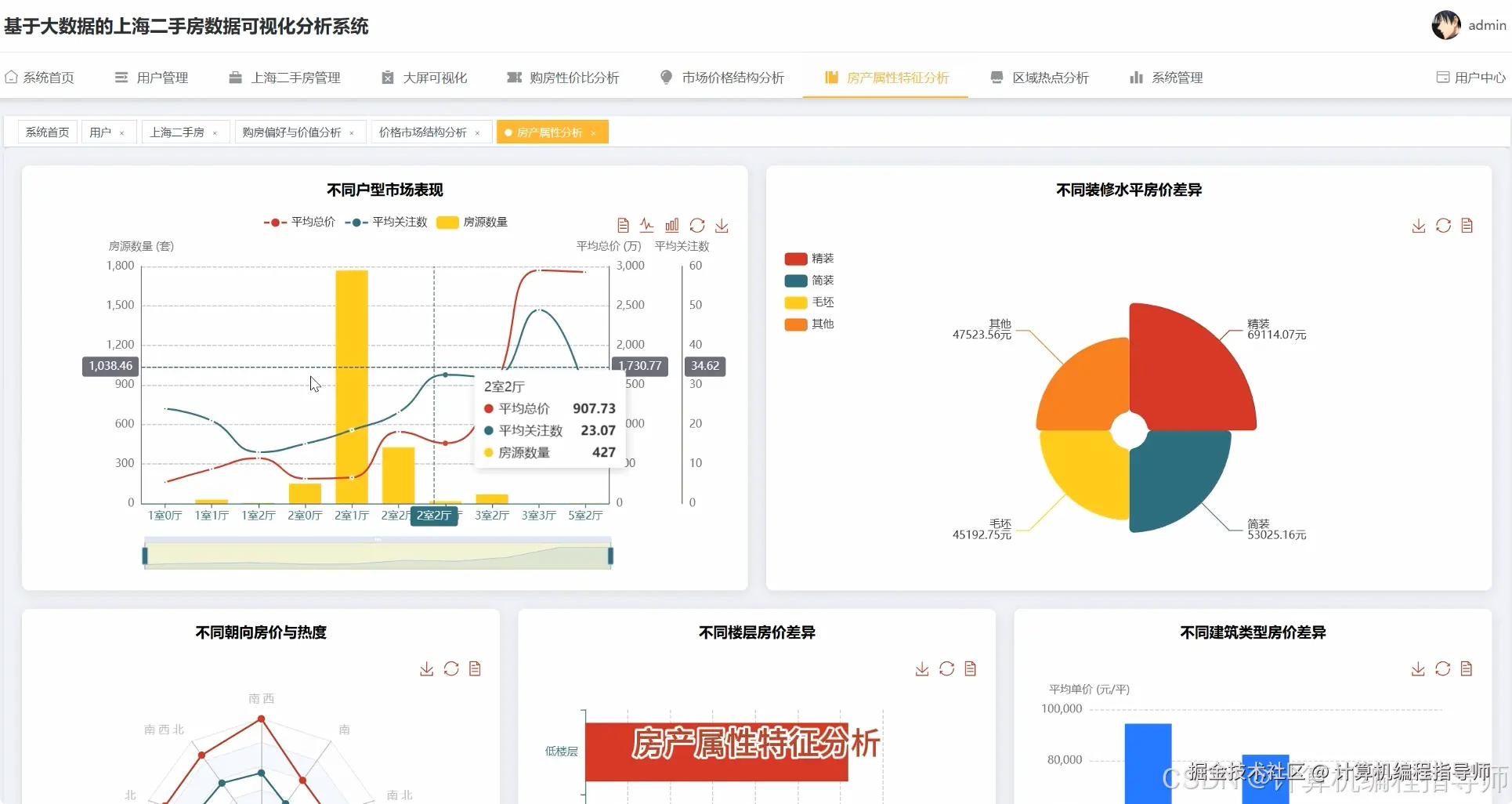Image resolution: width=1512 pixels, height=804 pixels.
Task: Open the 市场价格结构分析 menu item
Action: click(722, 78)
